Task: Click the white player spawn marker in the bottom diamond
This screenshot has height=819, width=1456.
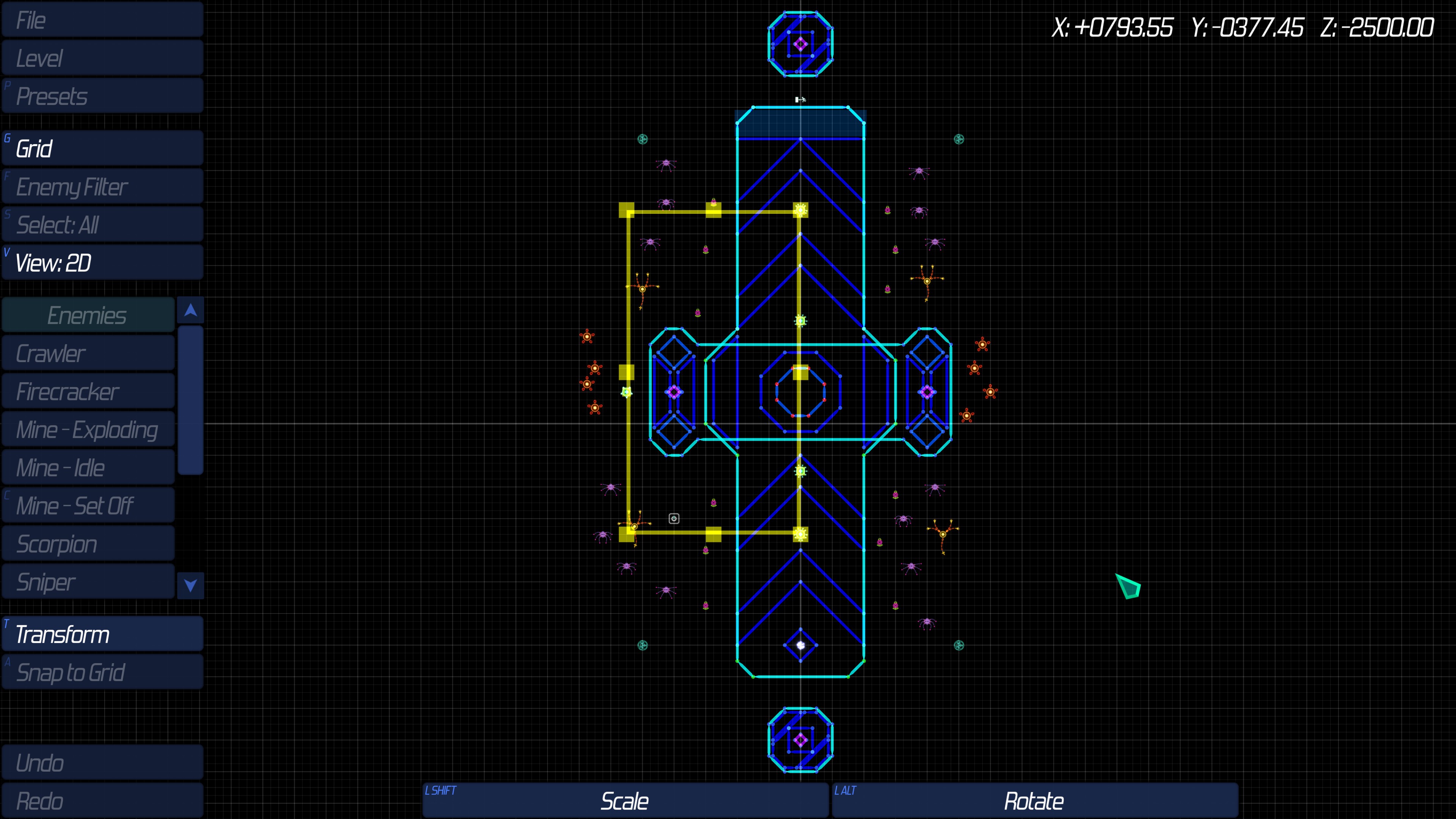Action: [x=800, y=645]
